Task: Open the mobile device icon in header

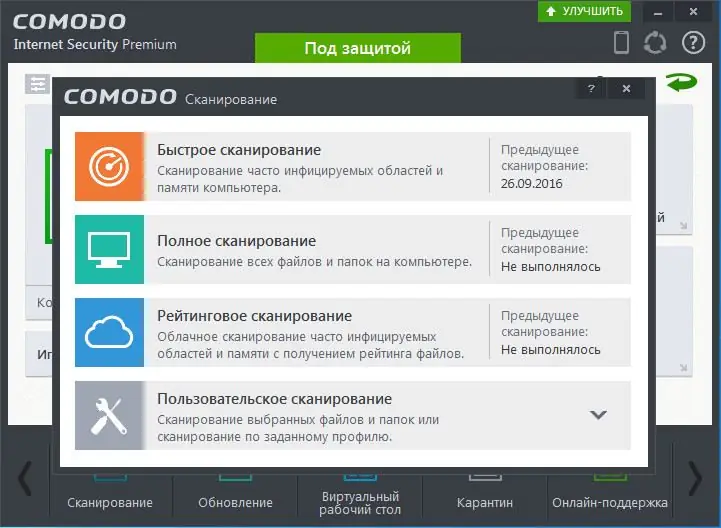Action: point(622,42)
